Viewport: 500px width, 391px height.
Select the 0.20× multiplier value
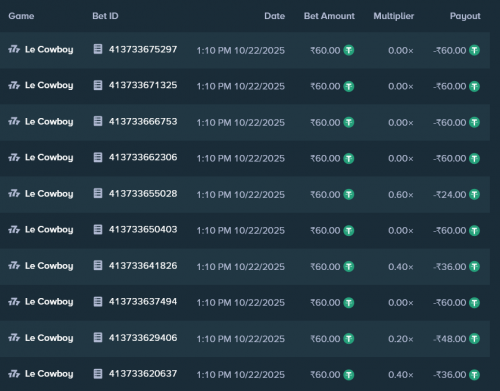pos(401,339)
